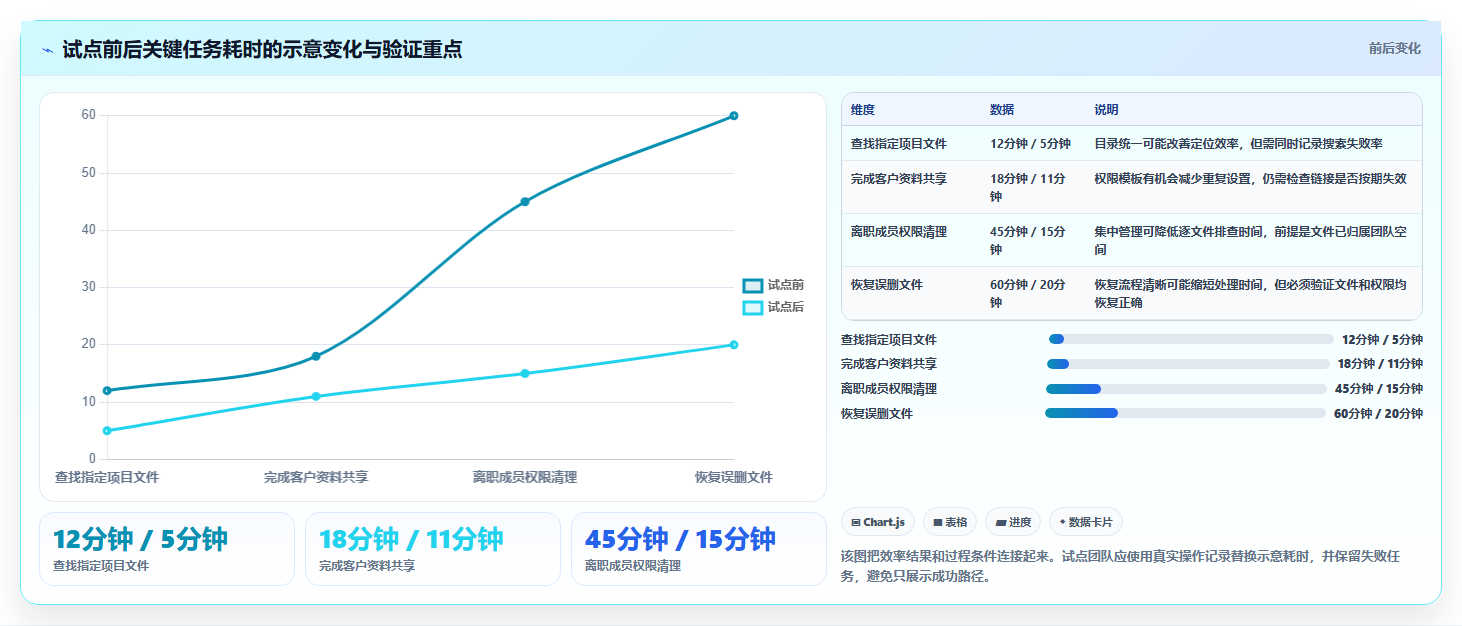The width and height of the screenshot is (1462, 626).
Task: Select the 试点后 data point at value 20
Action: coord(734,345)
